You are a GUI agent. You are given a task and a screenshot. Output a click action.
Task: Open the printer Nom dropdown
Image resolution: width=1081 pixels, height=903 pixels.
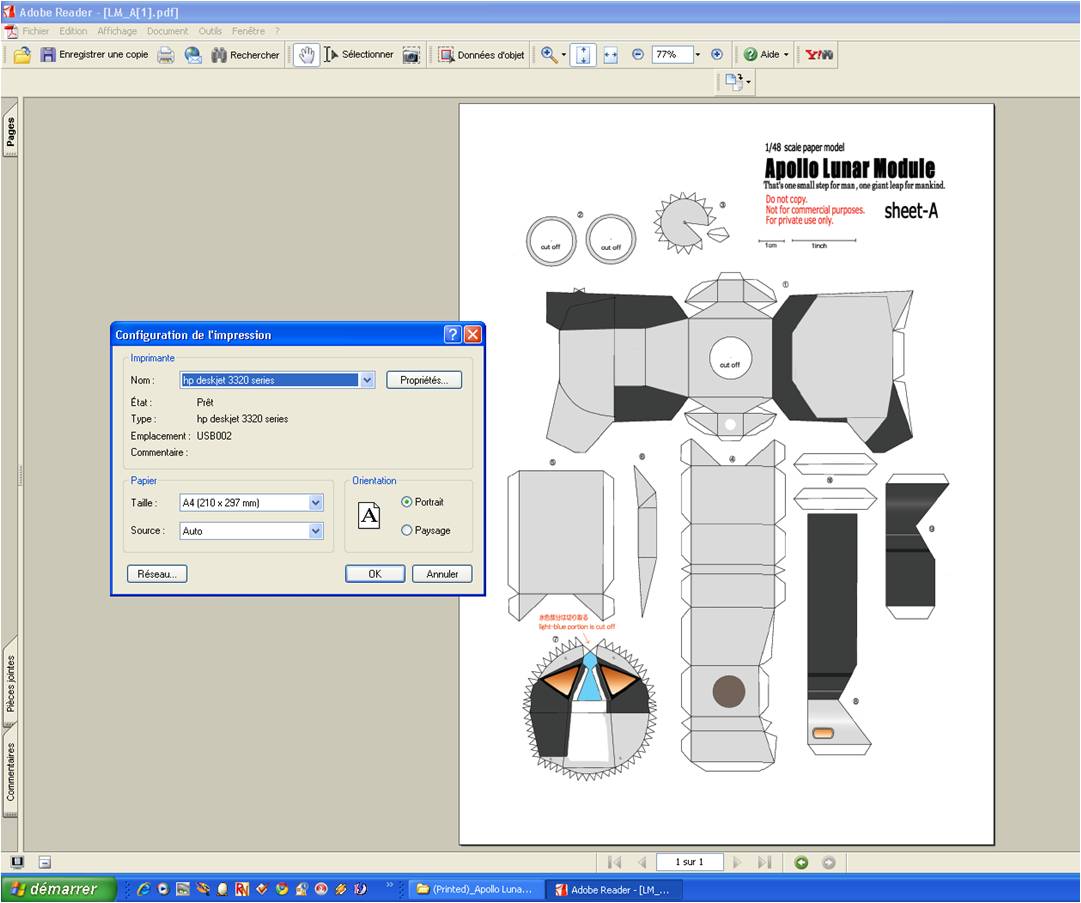(367, 380)
